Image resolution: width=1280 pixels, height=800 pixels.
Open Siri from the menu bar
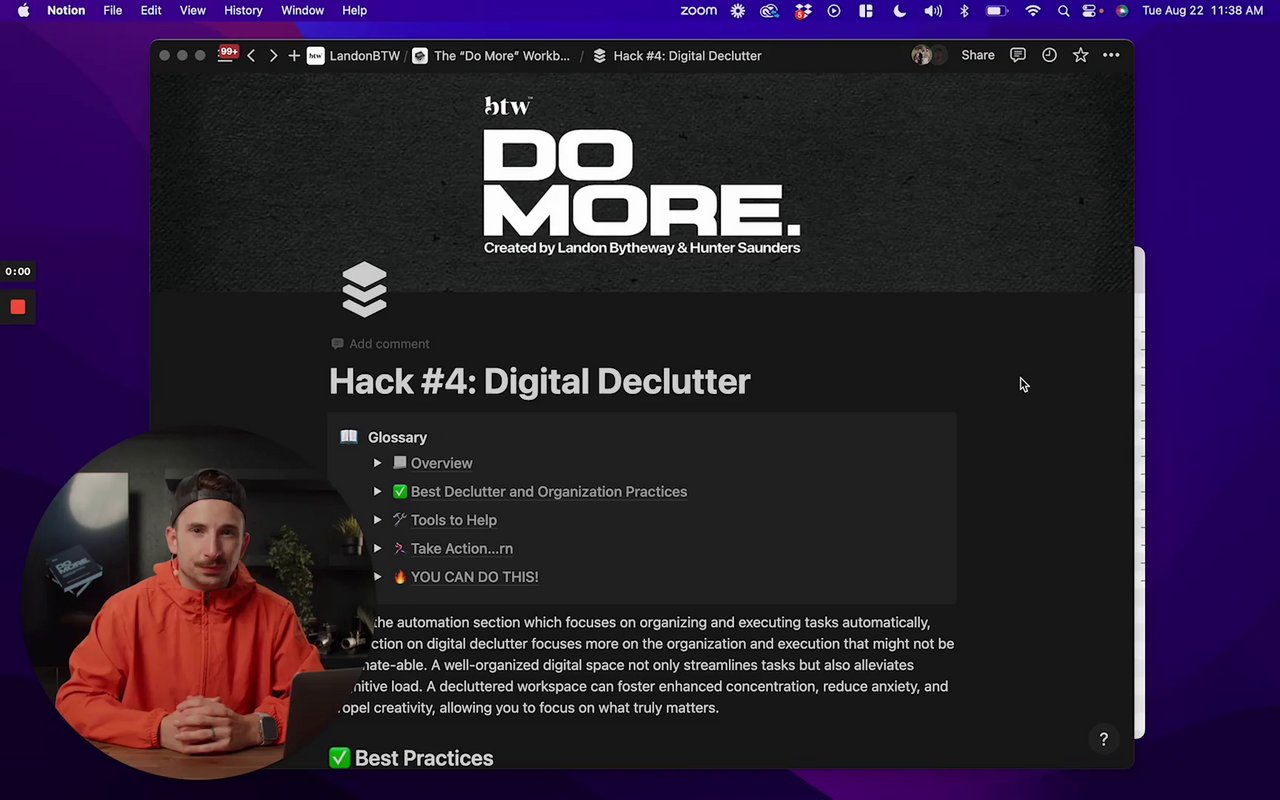(x=1122, y=10)
